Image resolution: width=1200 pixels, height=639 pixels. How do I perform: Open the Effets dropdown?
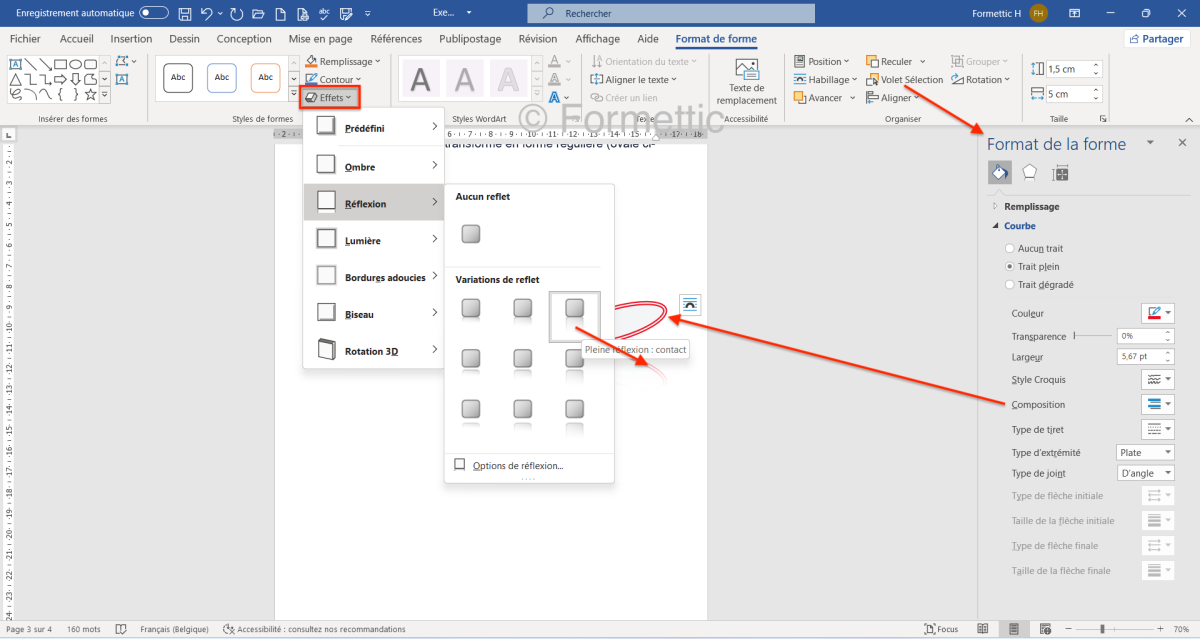point(329,97)
